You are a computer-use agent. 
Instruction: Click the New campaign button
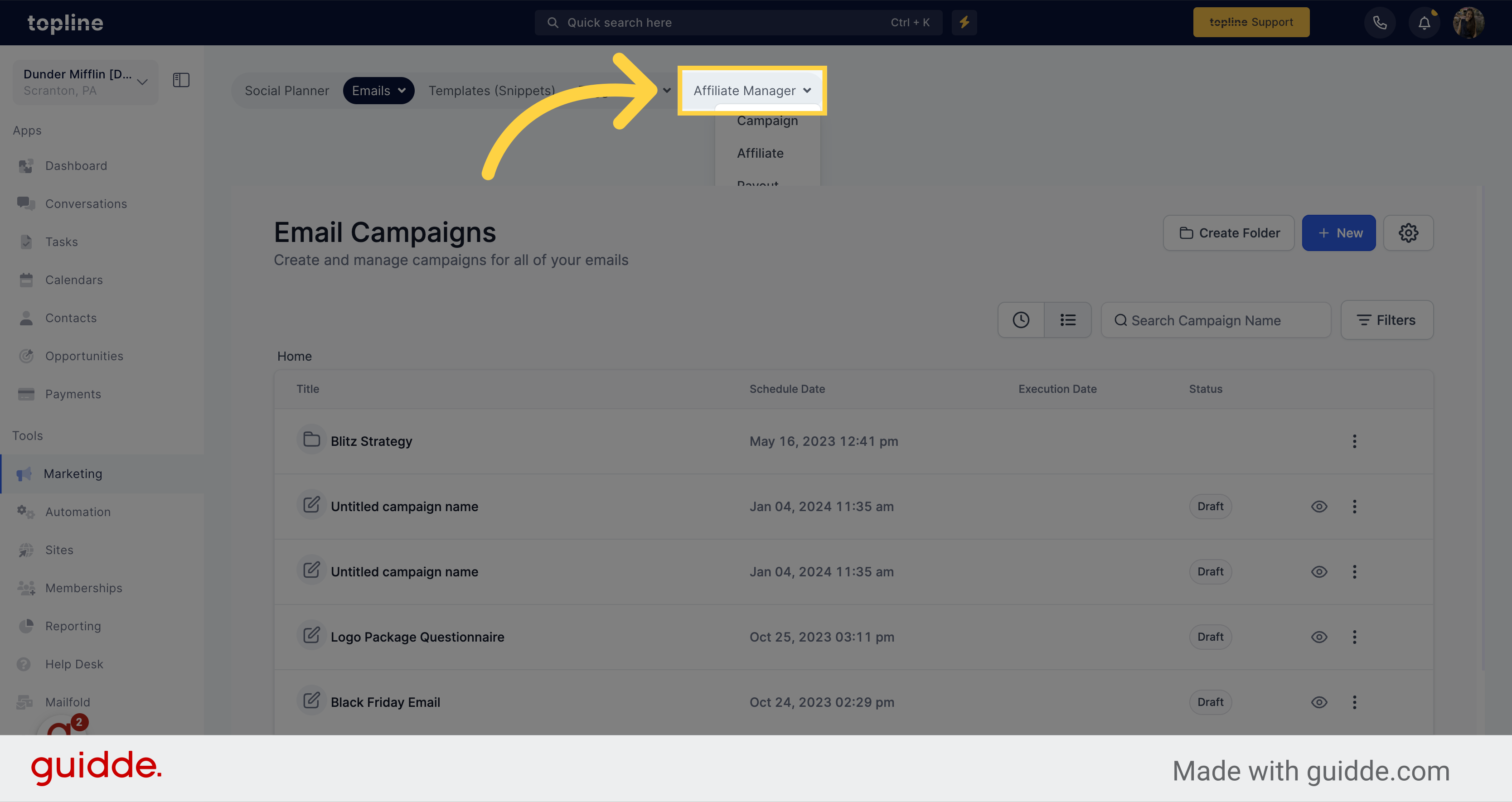coord(1338,233)
